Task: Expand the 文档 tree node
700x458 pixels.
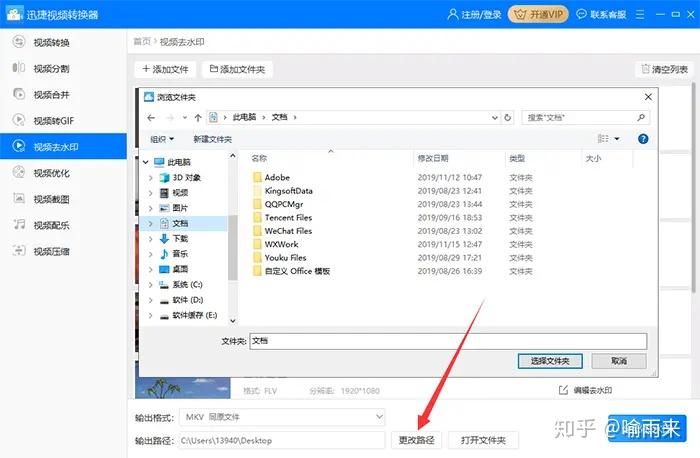Action: (151, 223)
